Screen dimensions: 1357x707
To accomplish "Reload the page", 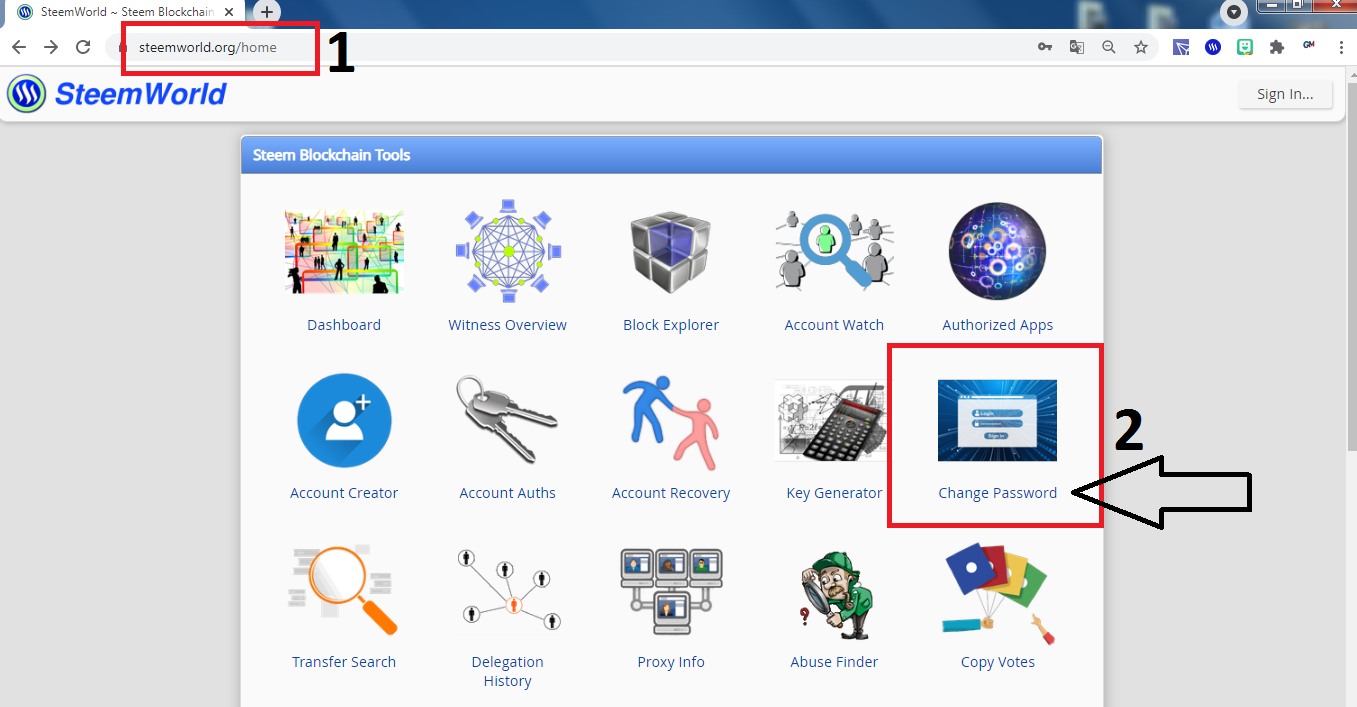I will tap(84, 47).
